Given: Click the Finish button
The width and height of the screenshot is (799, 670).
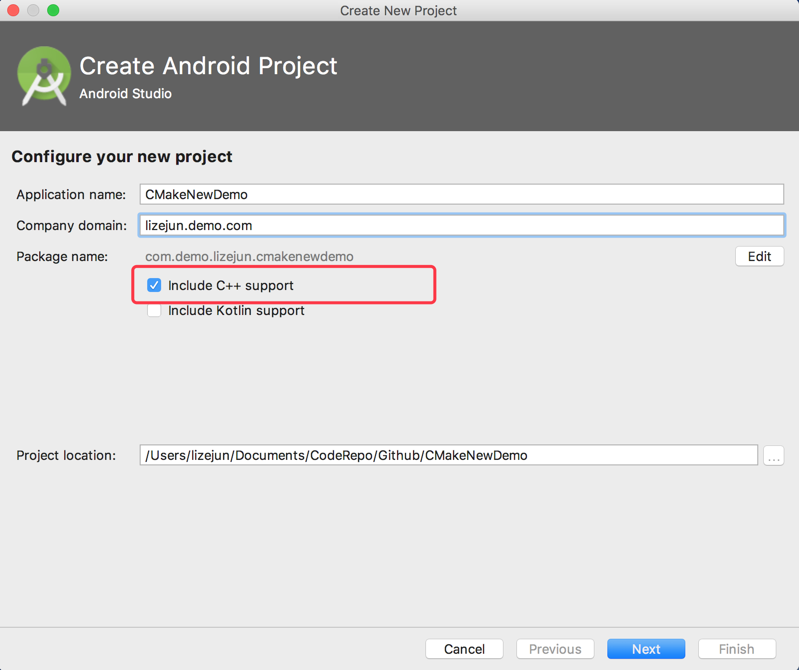Looking at the screenshot, I should 737,649.
